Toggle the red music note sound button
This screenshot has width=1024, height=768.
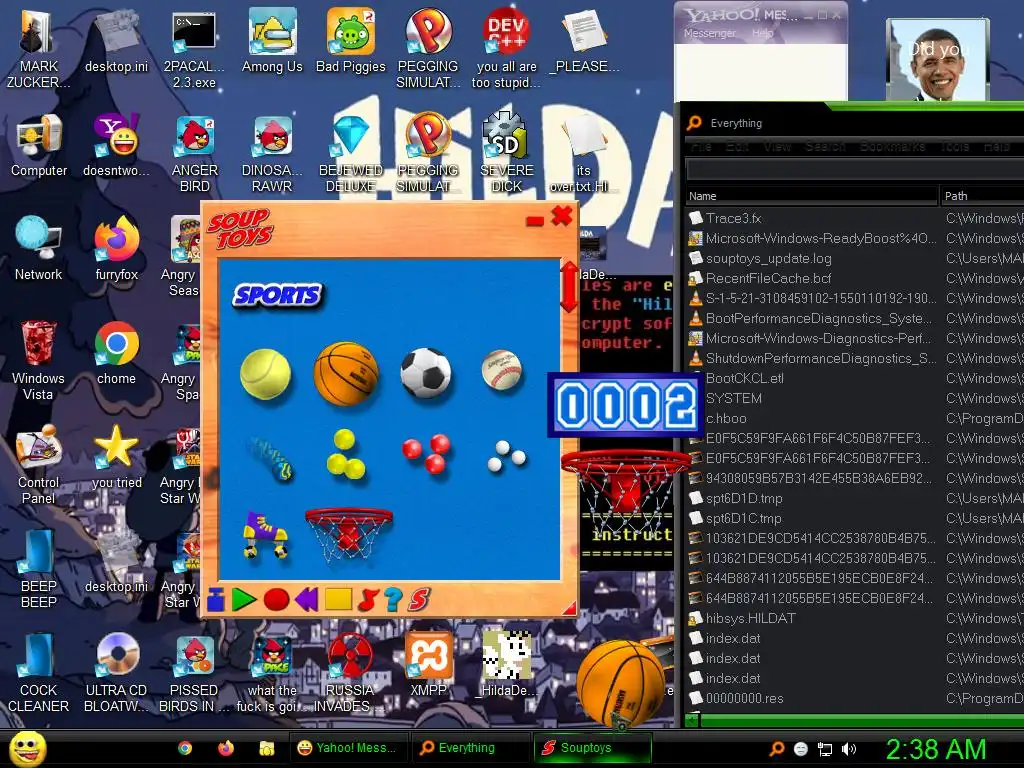pos(368,599)
